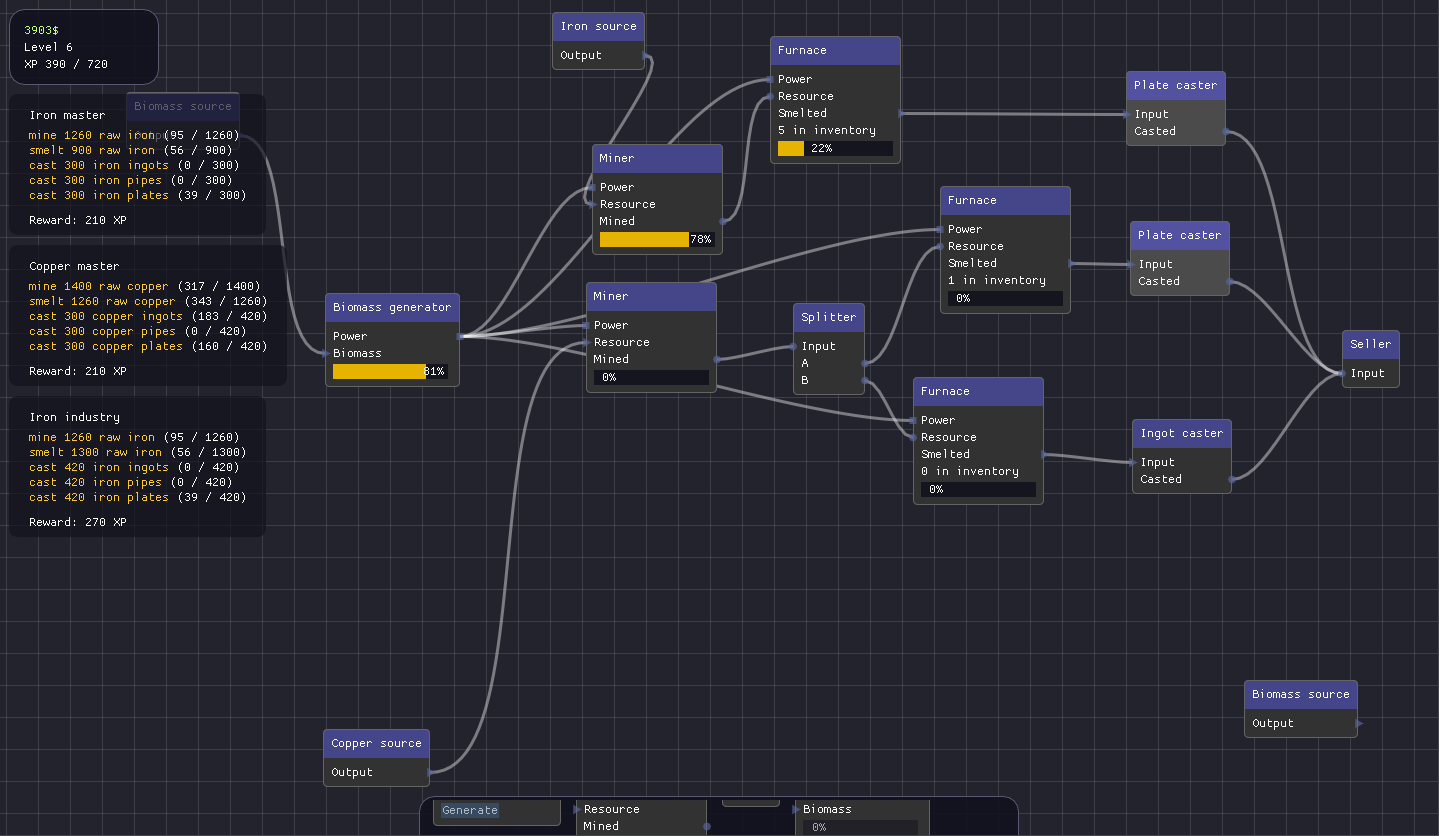Image resolution: width=1439 pixels, height=836 pixels.
Task: Click the Resource label in the bottom bar
Action: 611,809
